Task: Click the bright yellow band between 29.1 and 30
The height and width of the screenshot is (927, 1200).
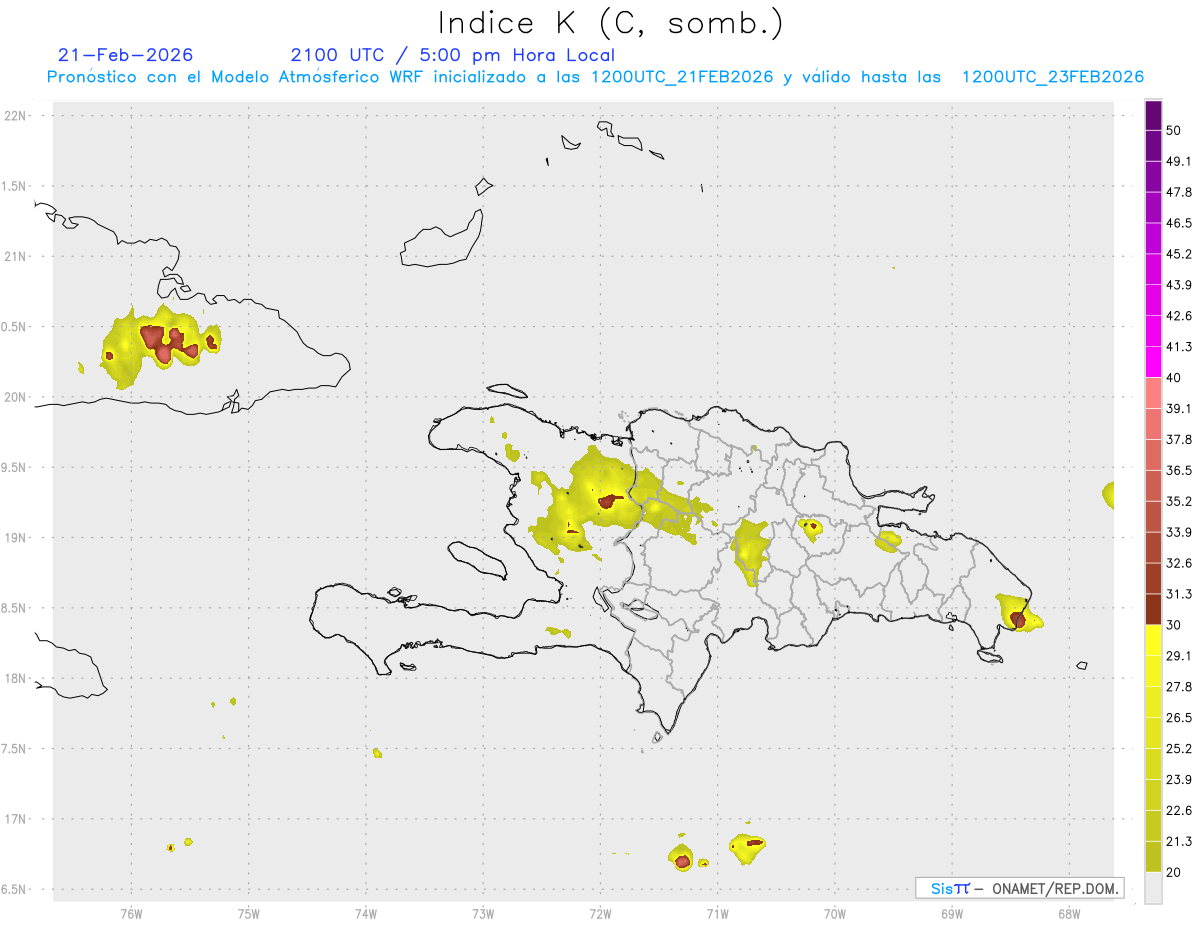Action: pyautogui.click(x=1153, y=641)
